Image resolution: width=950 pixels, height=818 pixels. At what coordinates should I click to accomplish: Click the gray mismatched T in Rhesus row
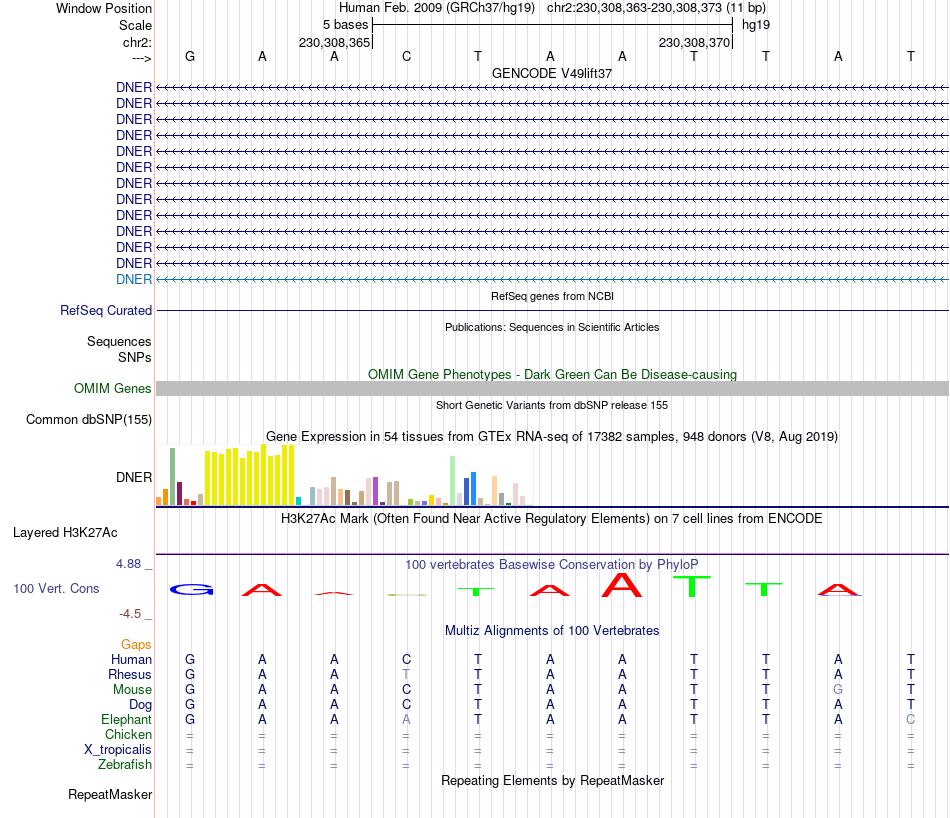tap(406, 674)
